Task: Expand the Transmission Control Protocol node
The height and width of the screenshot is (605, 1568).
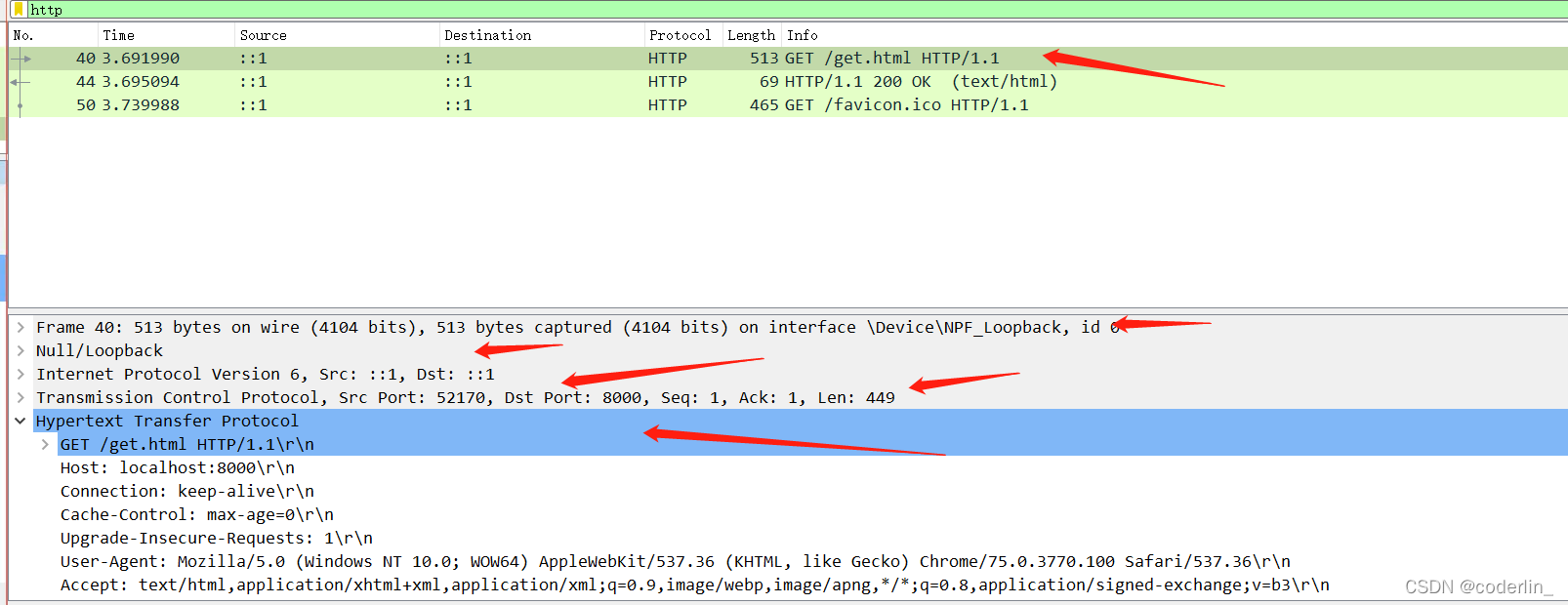Action: tap(21, 398)
